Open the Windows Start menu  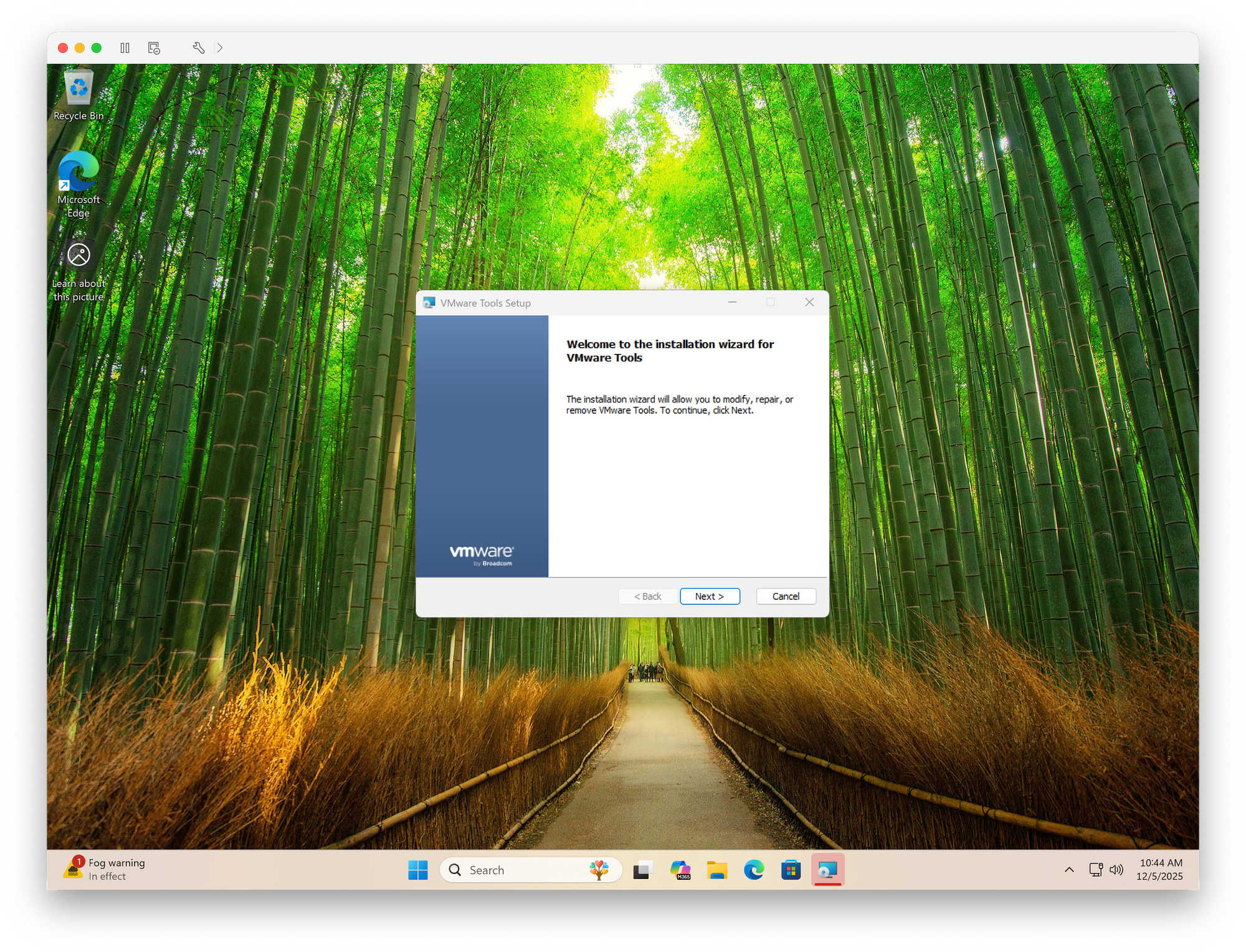(417, 870)
